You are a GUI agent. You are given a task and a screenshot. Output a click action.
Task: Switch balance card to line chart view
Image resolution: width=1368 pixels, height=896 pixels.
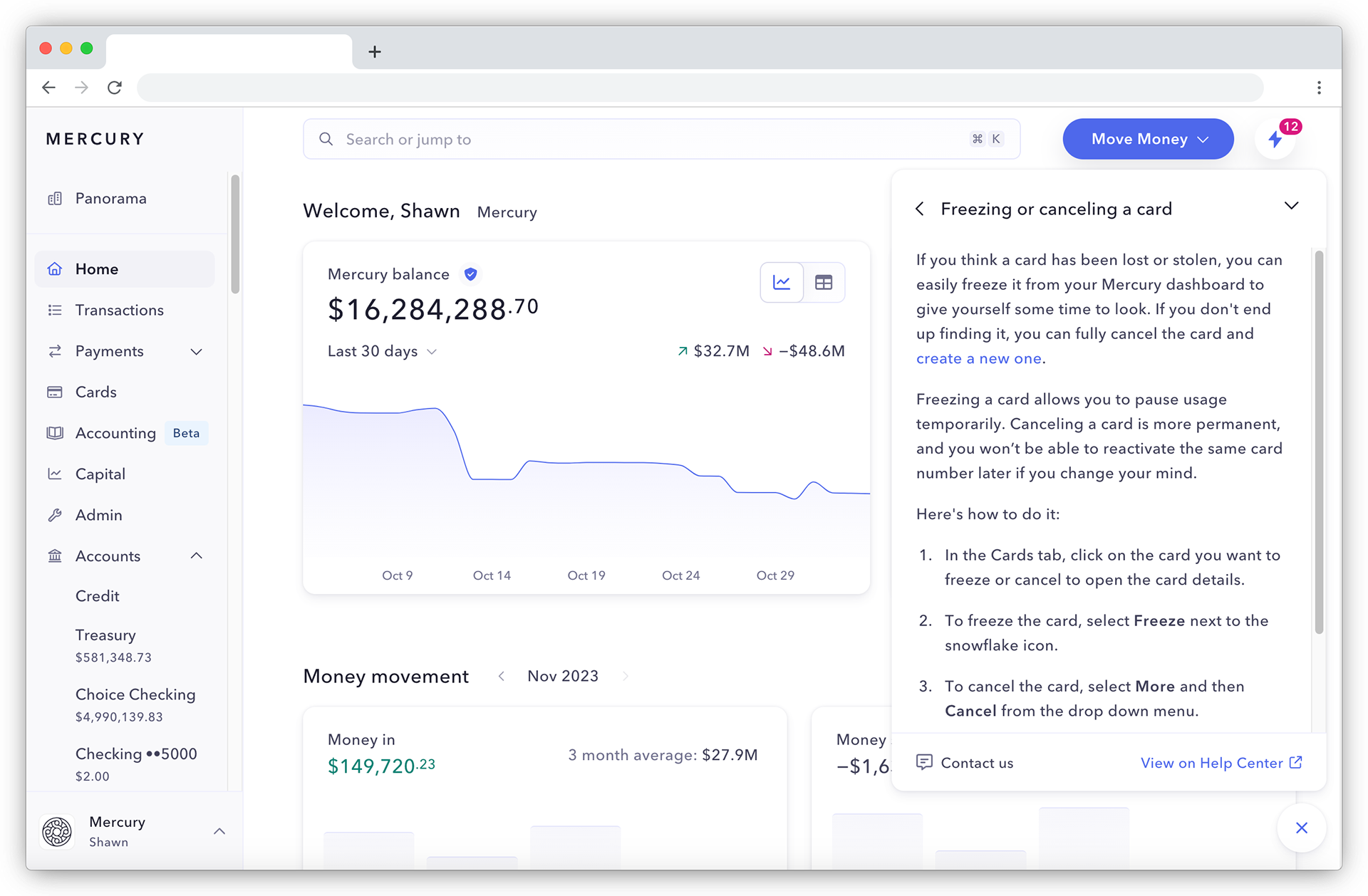pos(782,283)
